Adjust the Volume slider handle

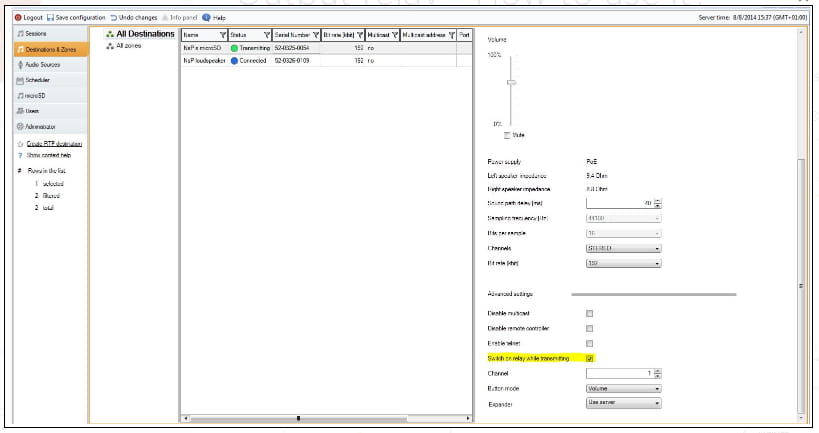[511, 83]
